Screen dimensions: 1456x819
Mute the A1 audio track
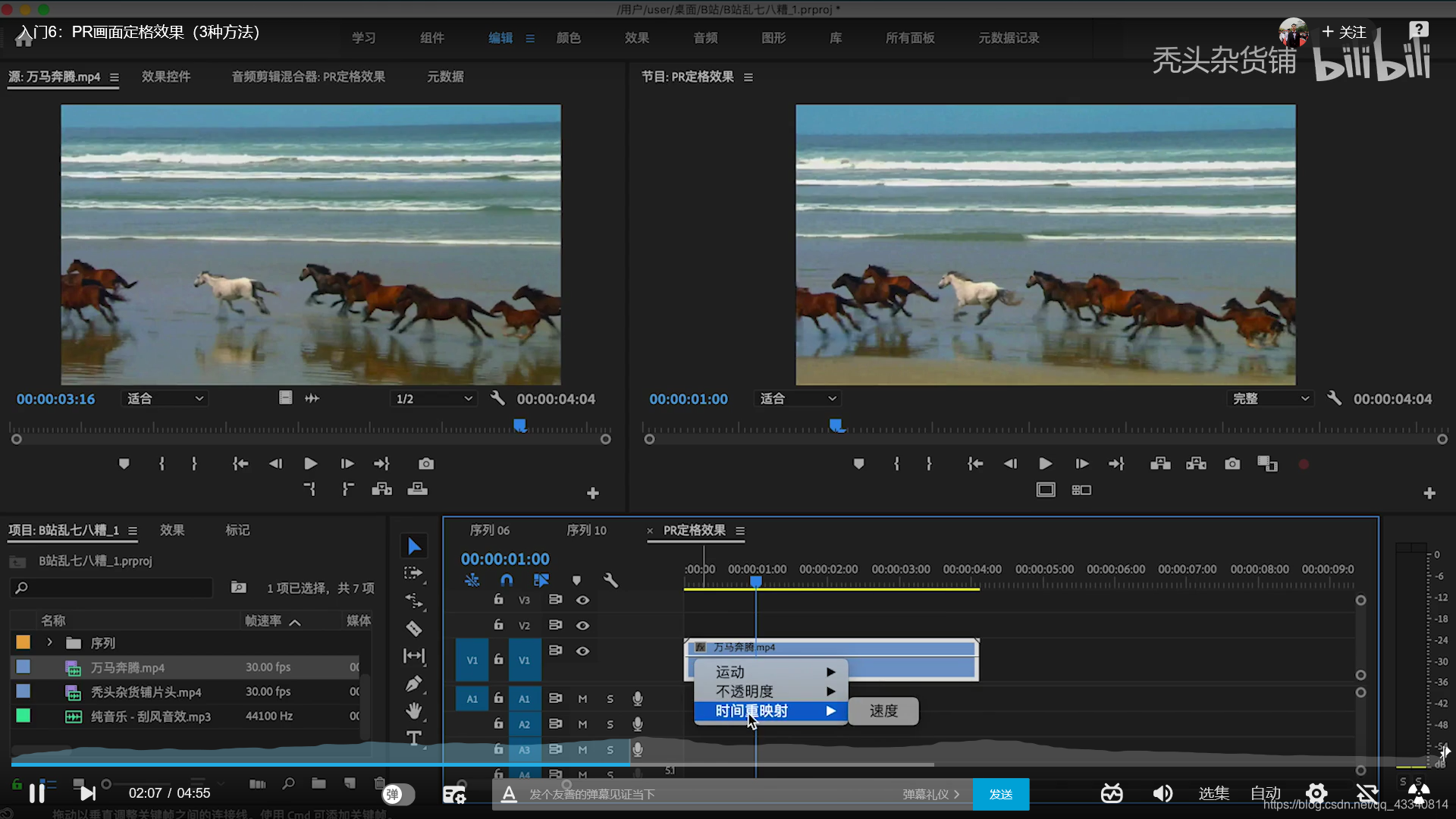coord(582,699)
